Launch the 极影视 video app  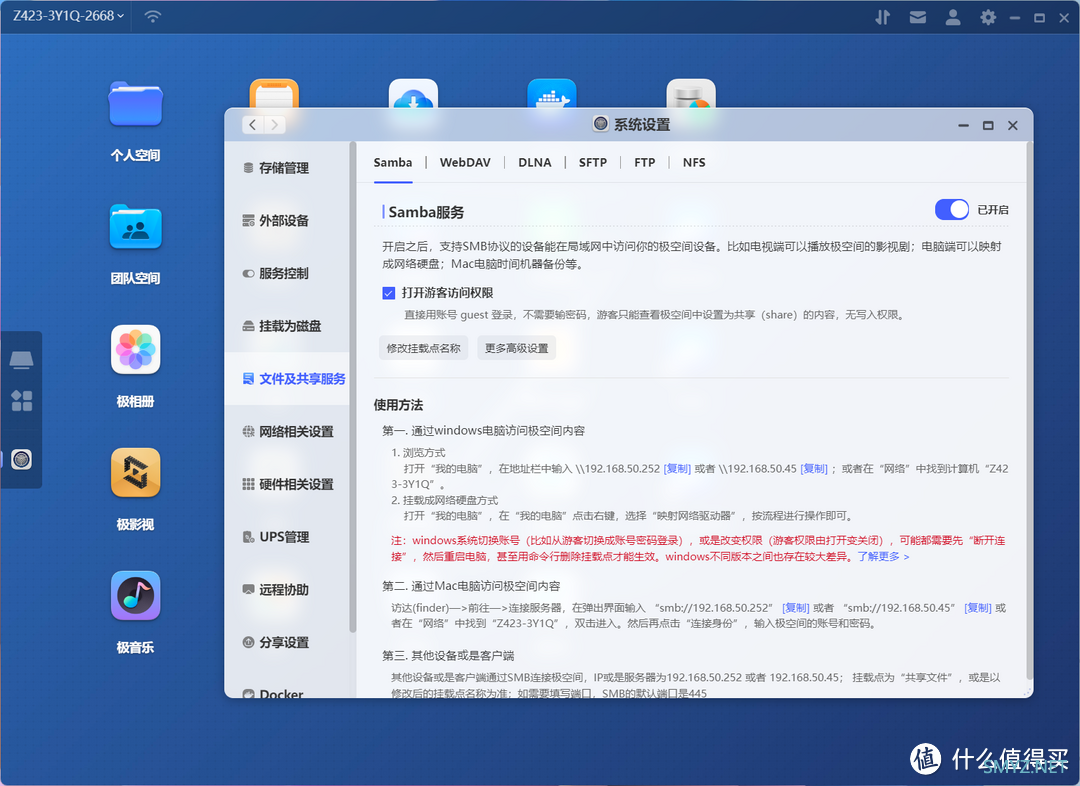point(136,473)
